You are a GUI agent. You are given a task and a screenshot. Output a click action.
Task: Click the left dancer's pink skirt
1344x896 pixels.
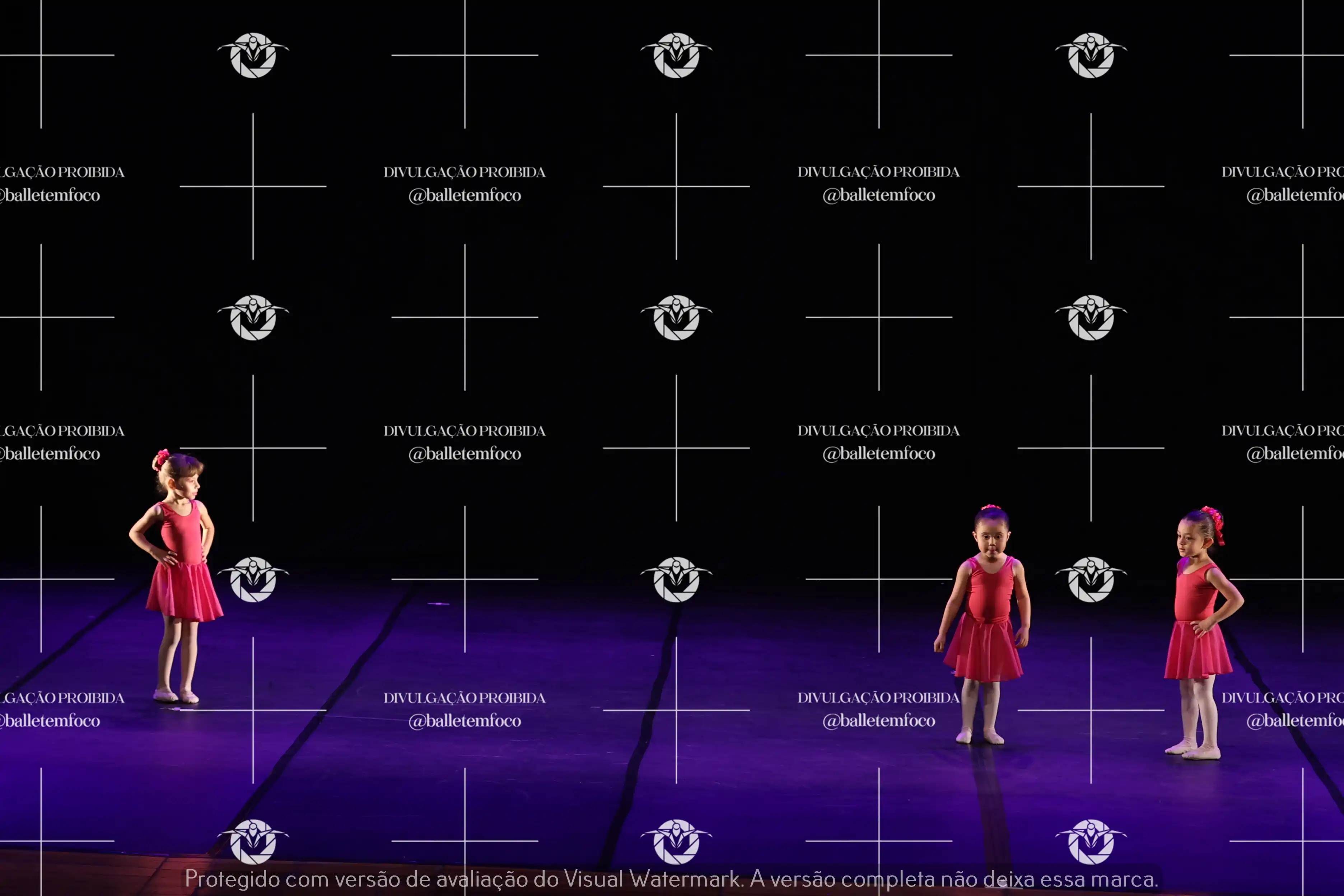(x=184, y=592)
